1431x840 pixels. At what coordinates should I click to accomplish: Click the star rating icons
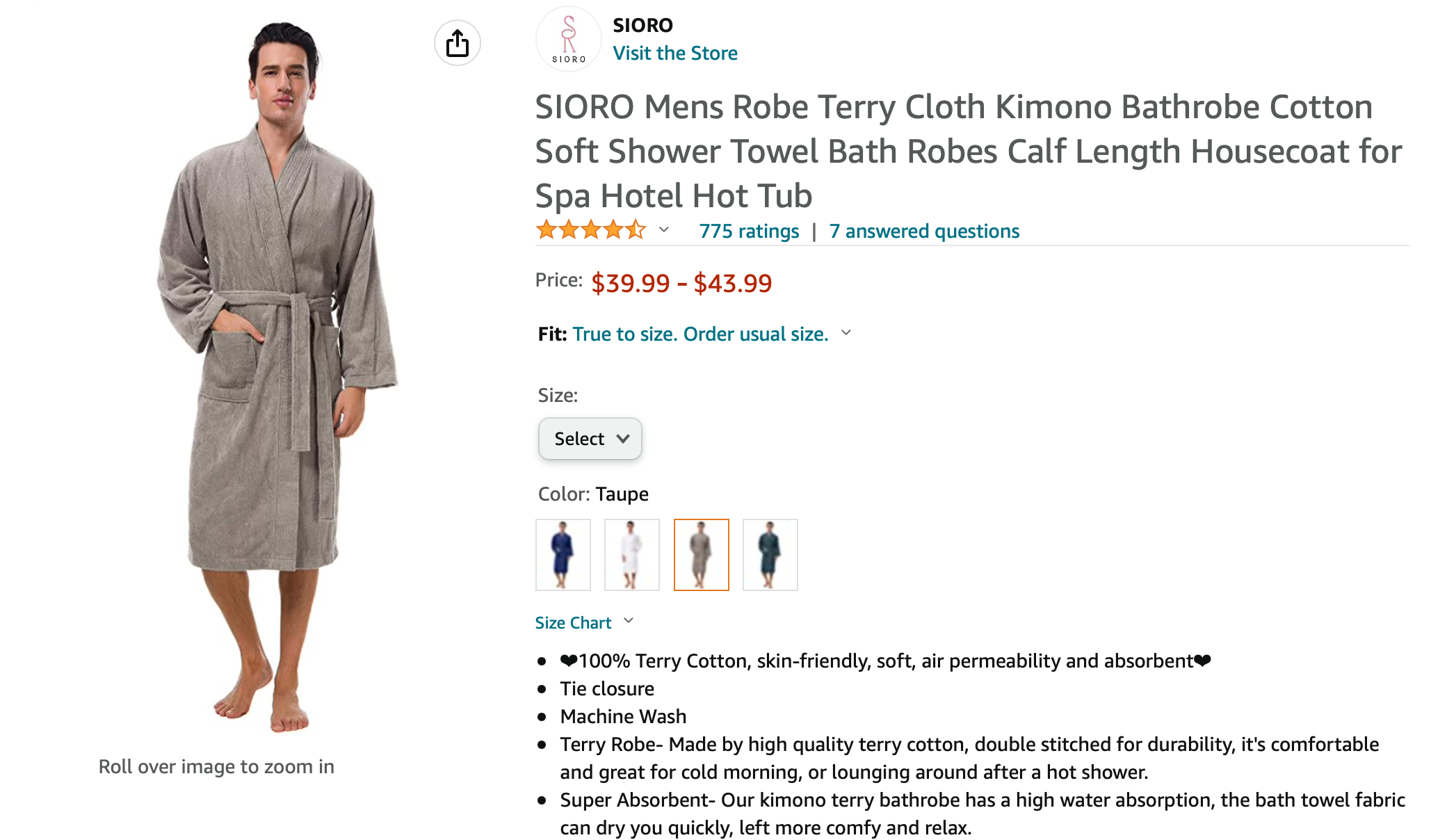[591, 229]
